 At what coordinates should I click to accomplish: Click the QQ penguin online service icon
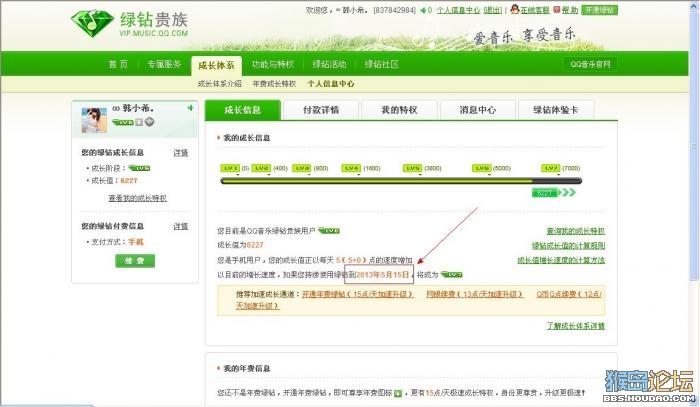[x=515, y=9]
